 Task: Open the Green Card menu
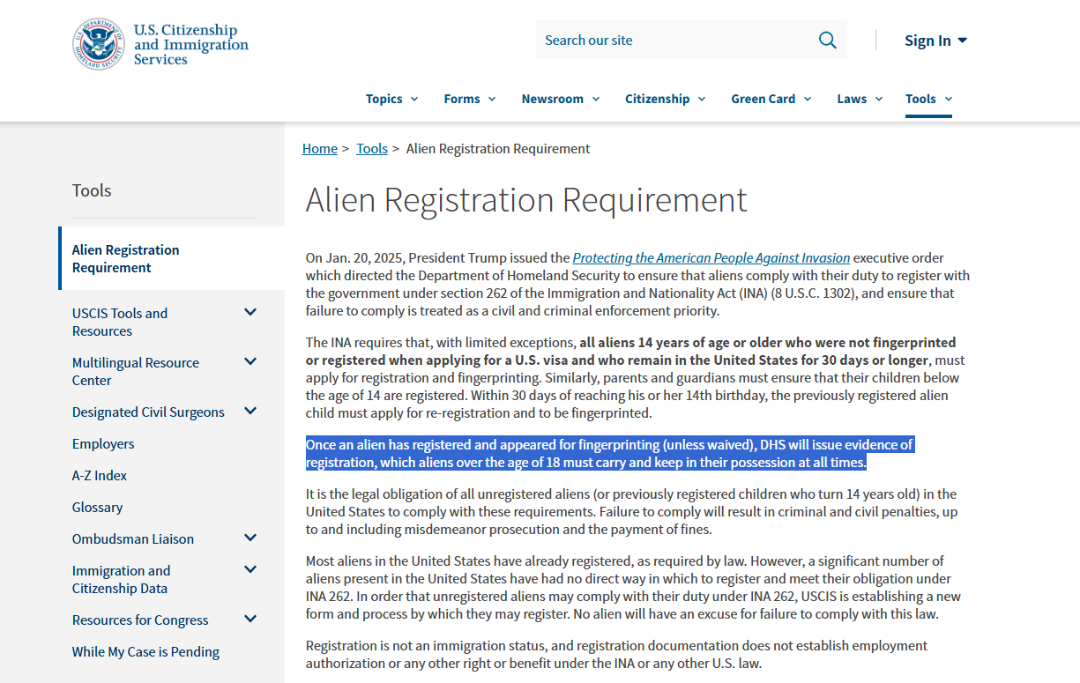[771, 99]
